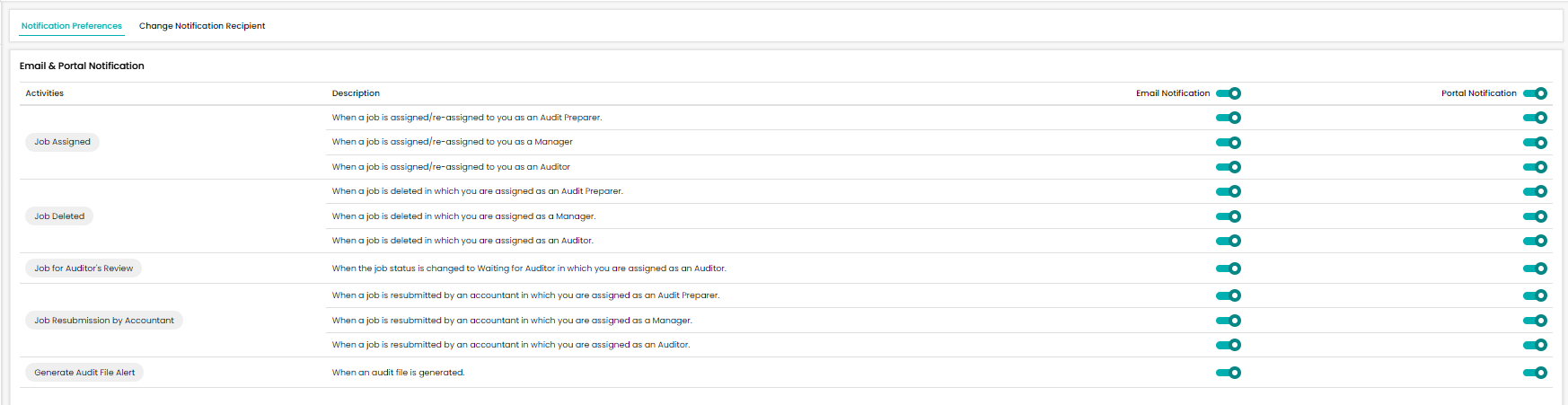Toggle portal alert for job deleted as Audit Preparer
Screen dimensions: 1568x405
tap(1535, 191)
